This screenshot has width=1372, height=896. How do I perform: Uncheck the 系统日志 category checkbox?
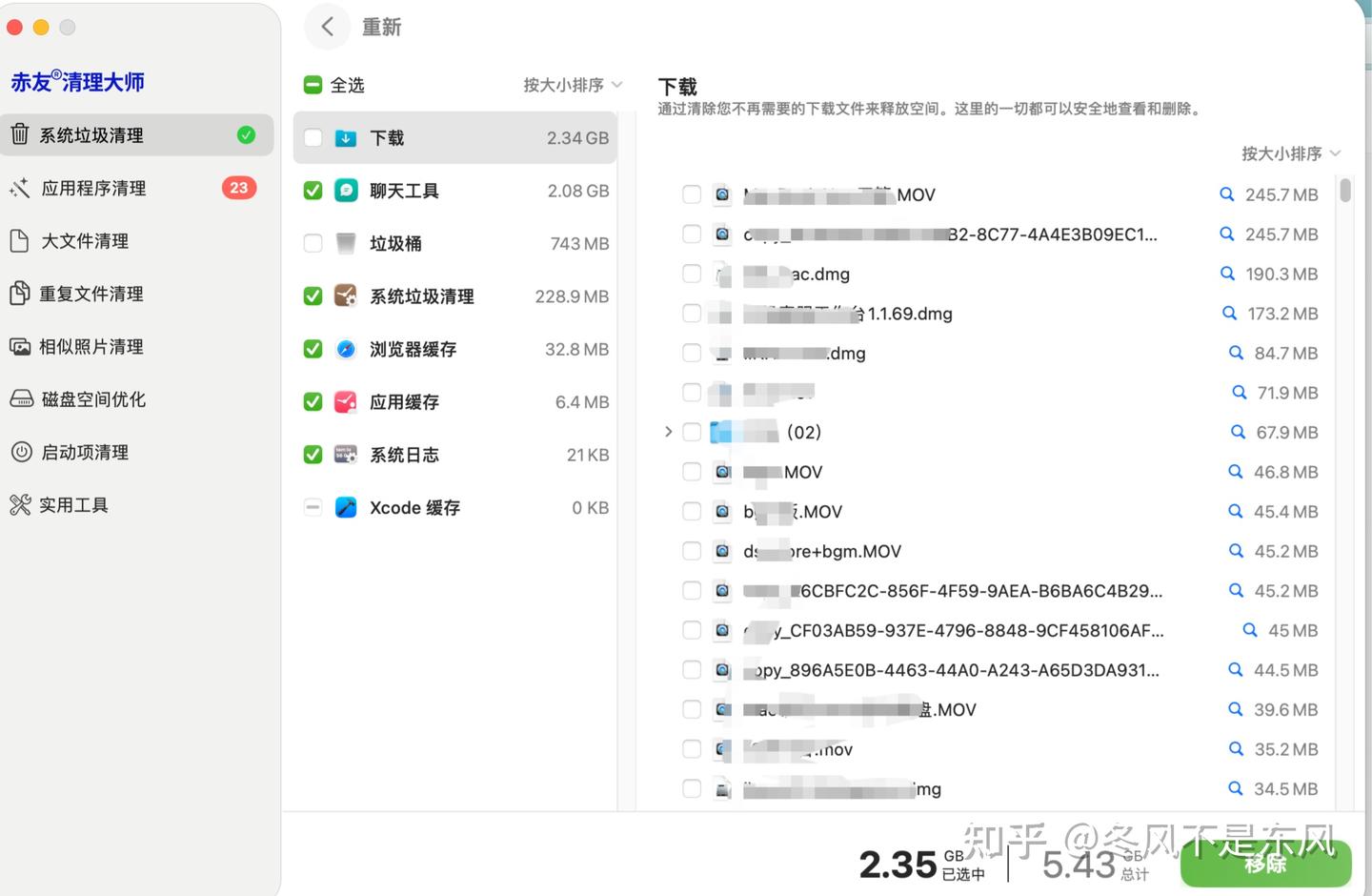(313, 455)
